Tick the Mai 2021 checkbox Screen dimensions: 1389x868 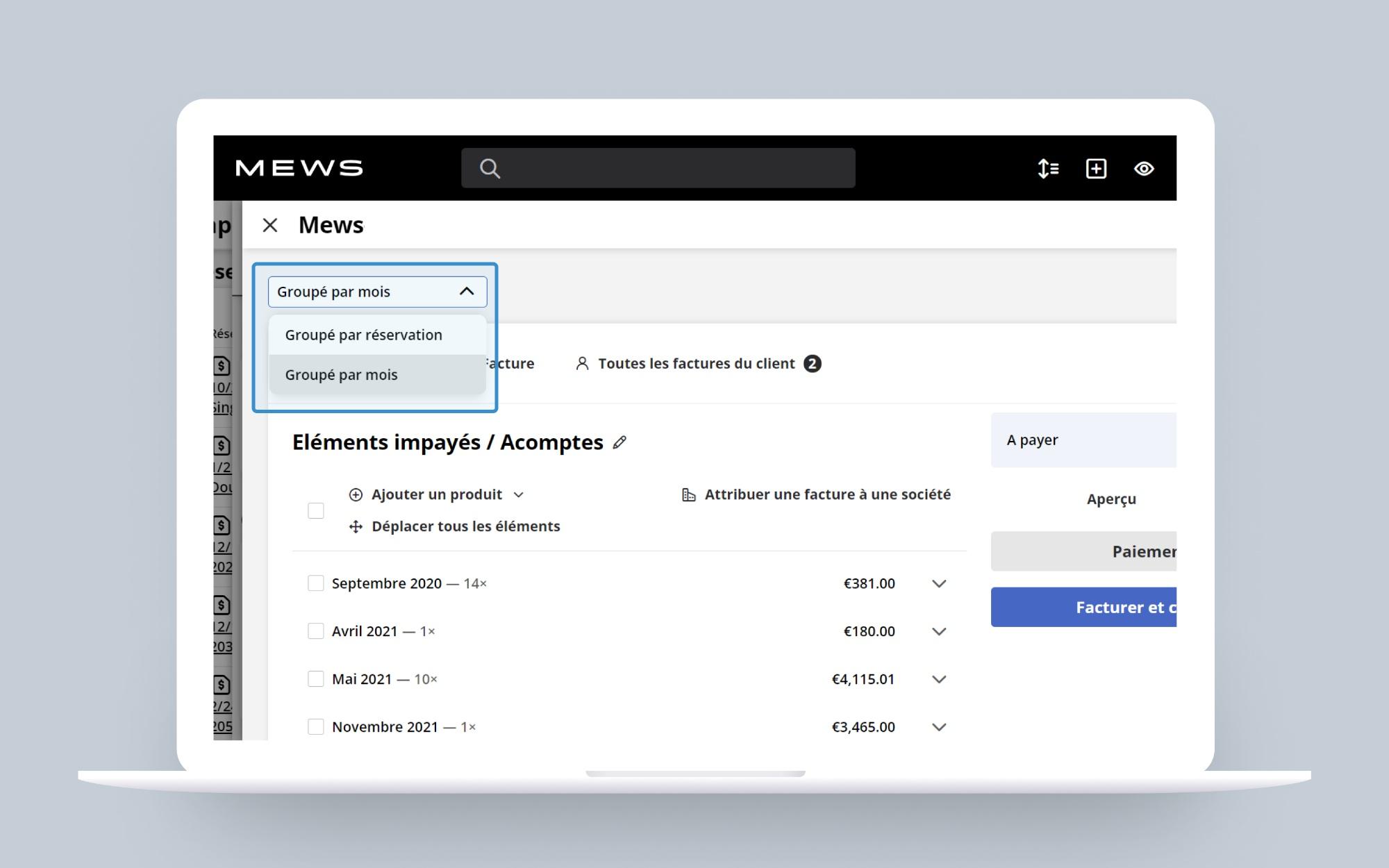316,679
